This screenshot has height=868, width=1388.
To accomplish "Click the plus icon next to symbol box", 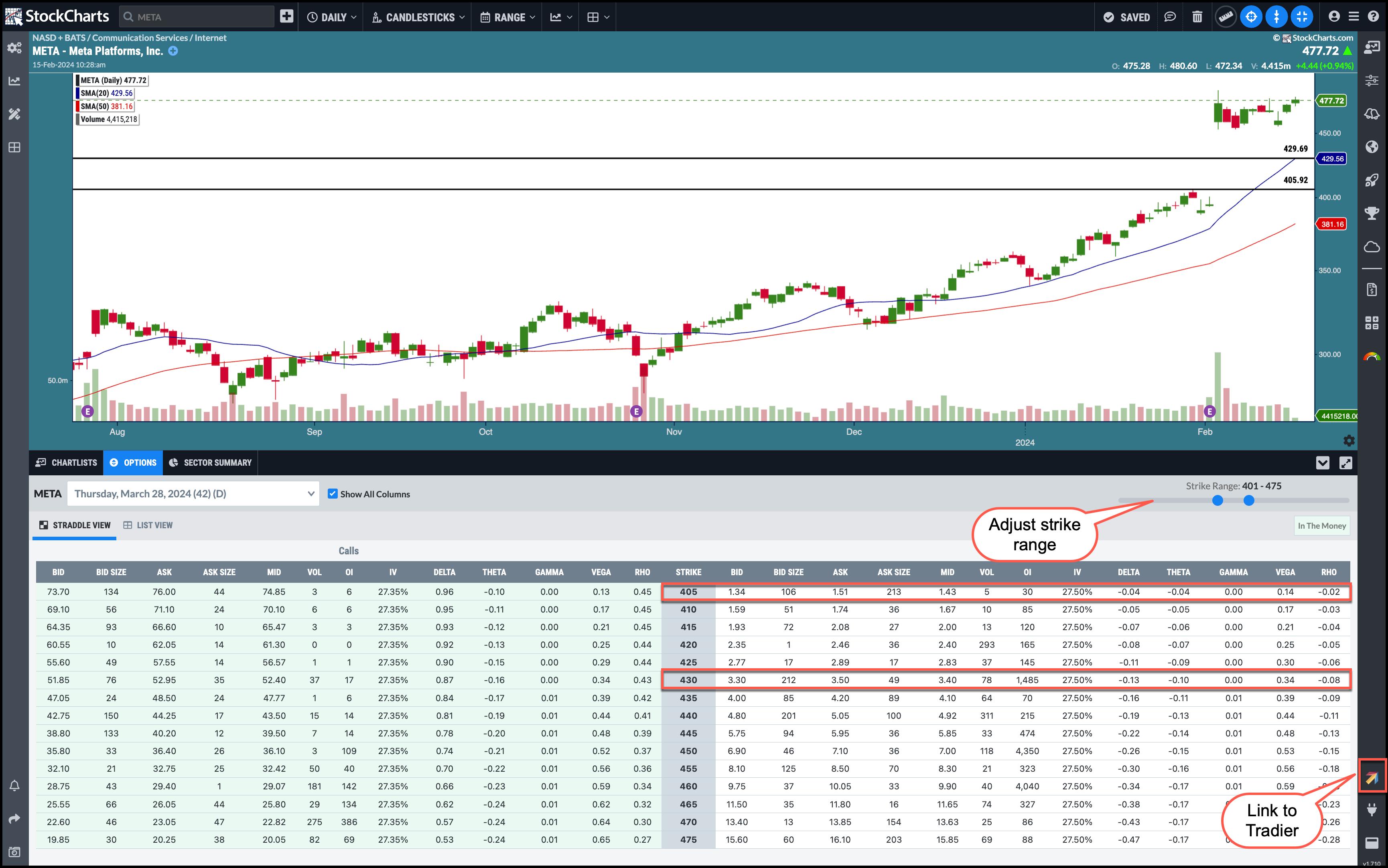I will (286, 17).
